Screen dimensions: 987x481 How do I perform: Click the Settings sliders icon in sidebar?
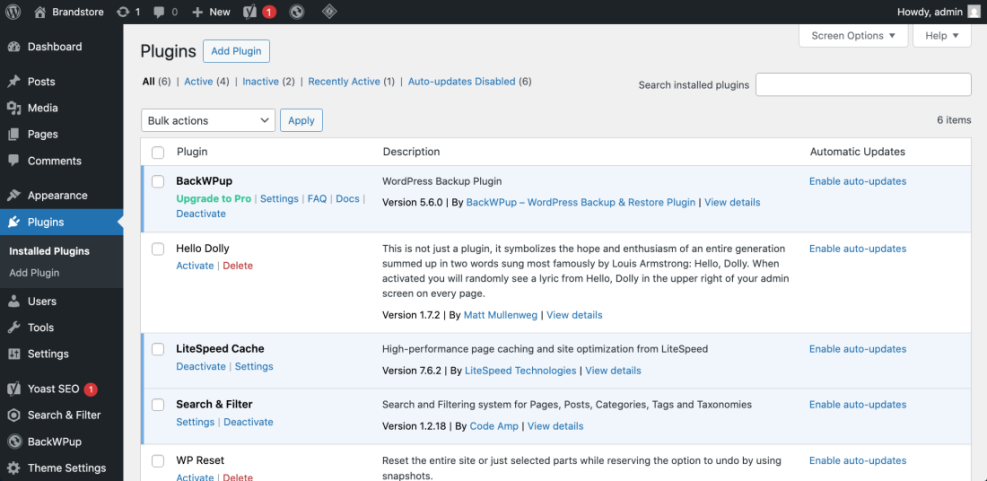pyautogui.click(x=14, y=354)
